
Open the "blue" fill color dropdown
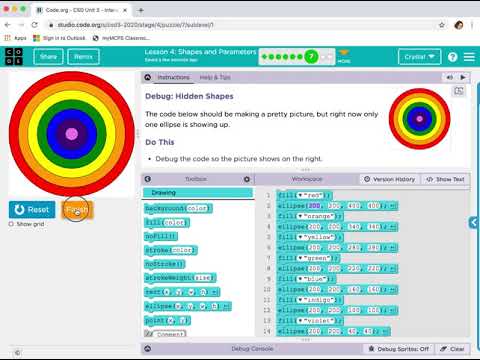click(300, 279)
